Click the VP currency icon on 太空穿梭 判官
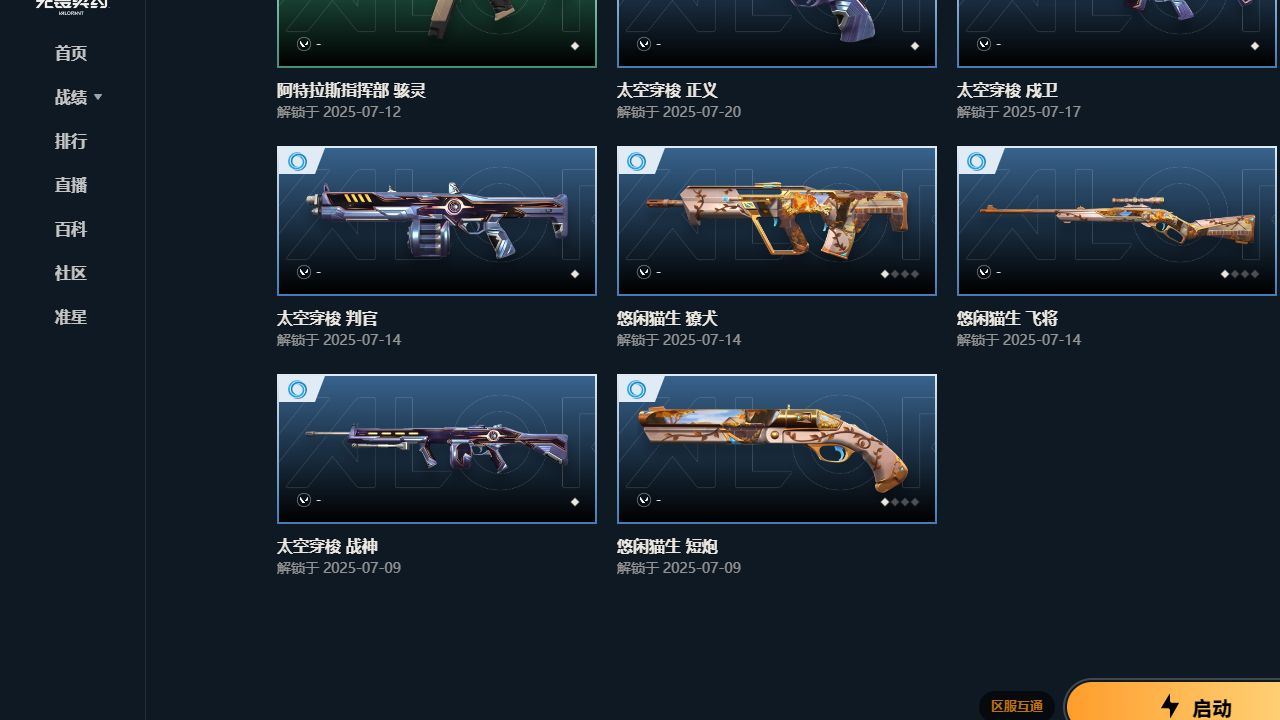This screenshot has width=1280, height=720. point(304,272)
